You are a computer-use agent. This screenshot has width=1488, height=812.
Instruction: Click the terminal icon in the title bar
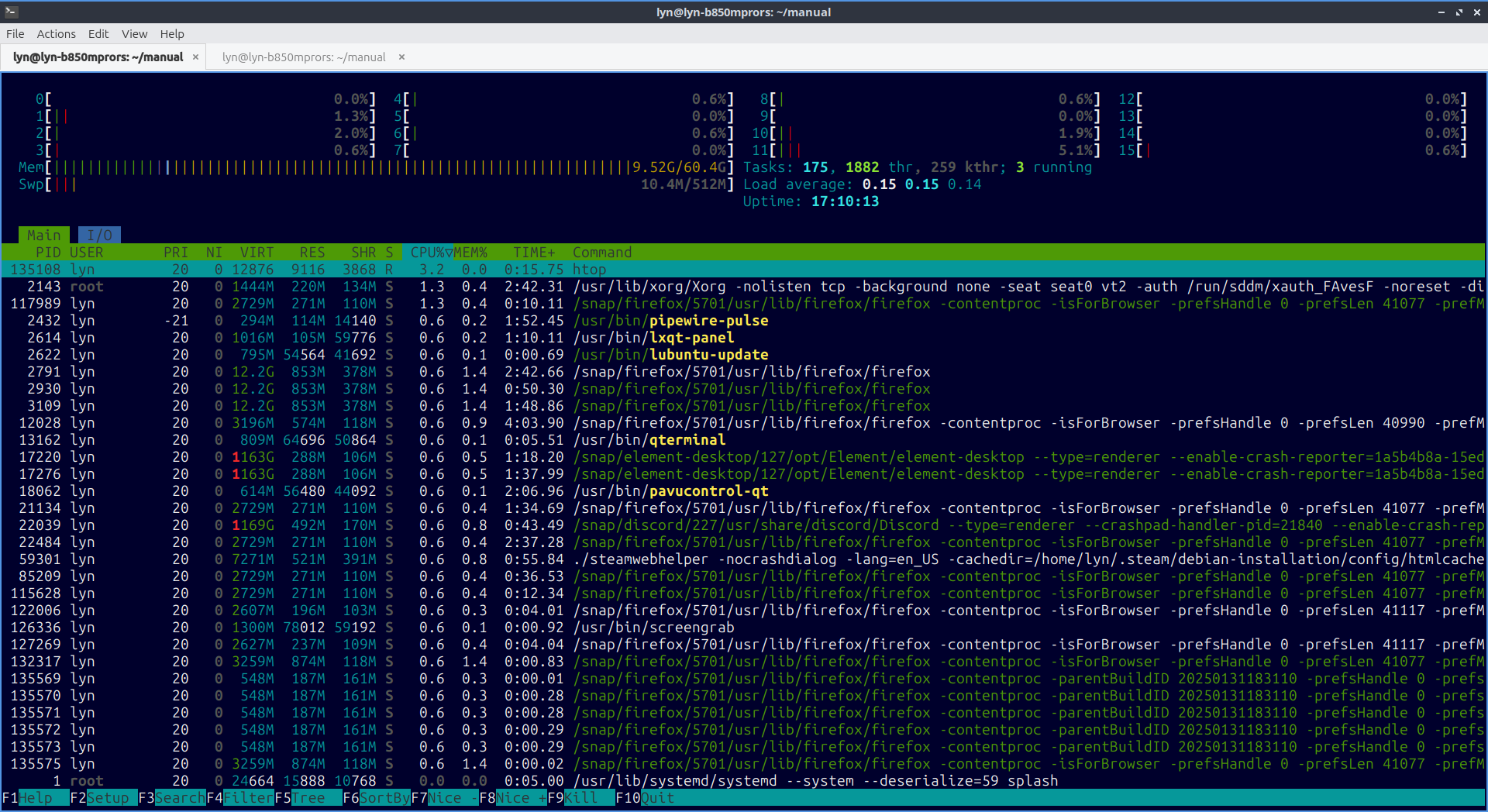[x=11, y=12]
